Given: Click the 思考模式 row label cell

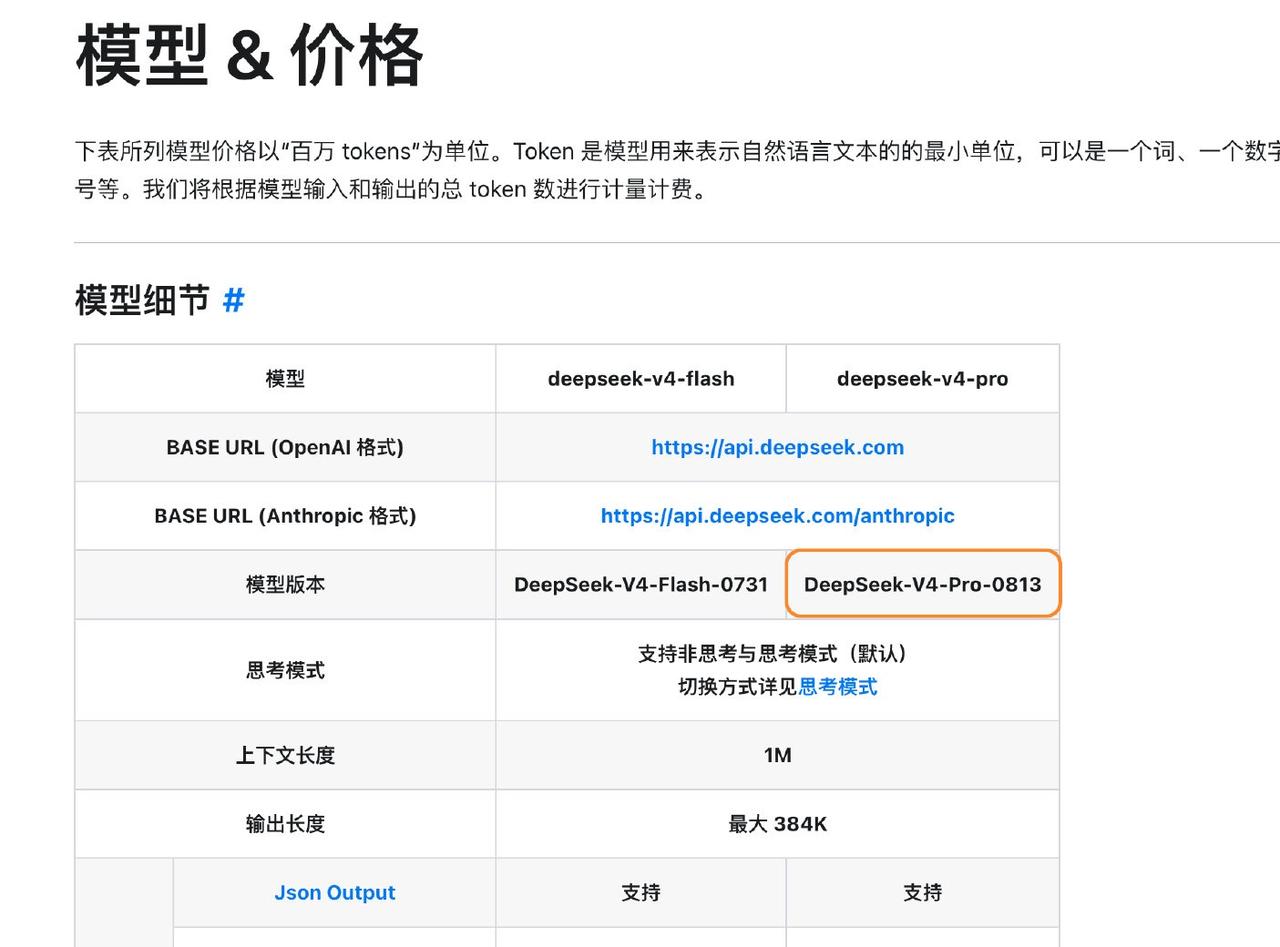Looking at the screenshot, I should point(285,670).
